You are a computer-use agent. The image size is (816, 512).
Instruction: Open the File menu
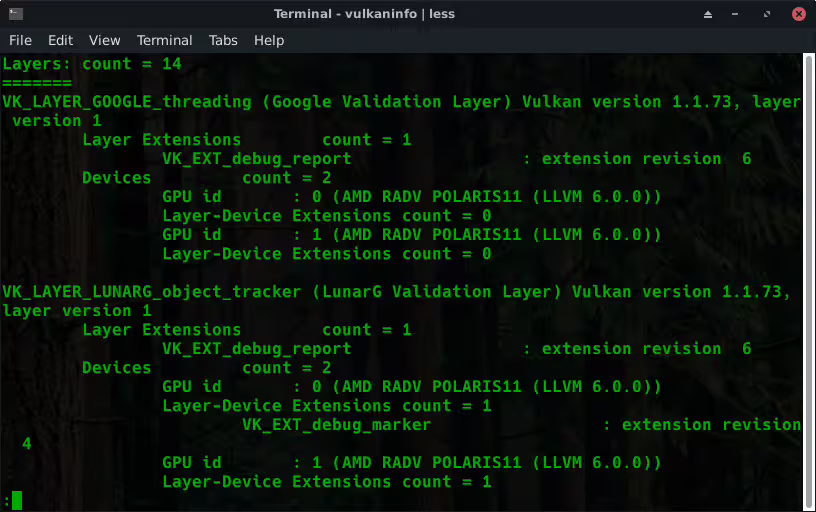click(20, 40)
